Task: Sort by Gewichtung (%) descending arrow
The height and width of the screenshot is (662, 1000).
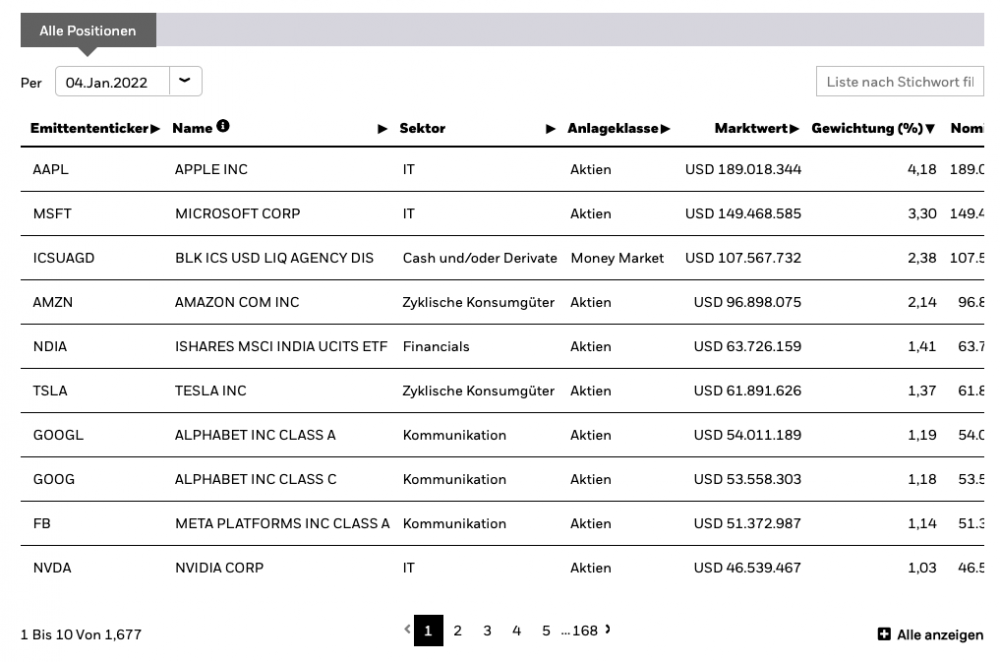Action: pos(930,129)
